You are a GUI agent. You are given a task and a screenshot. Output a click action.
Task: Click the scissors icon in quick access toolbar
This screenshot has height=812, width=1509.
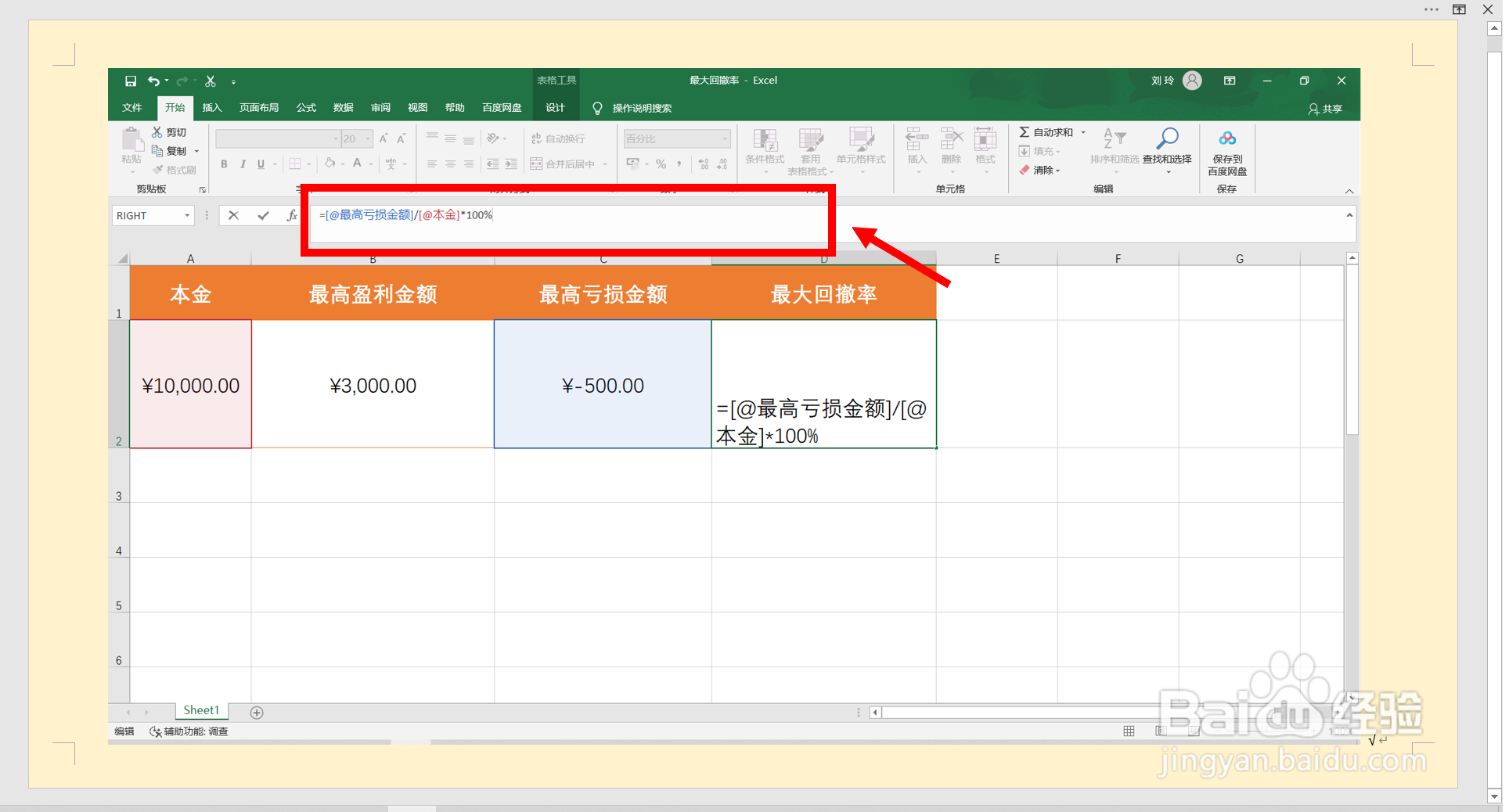(x=211, y=81)
